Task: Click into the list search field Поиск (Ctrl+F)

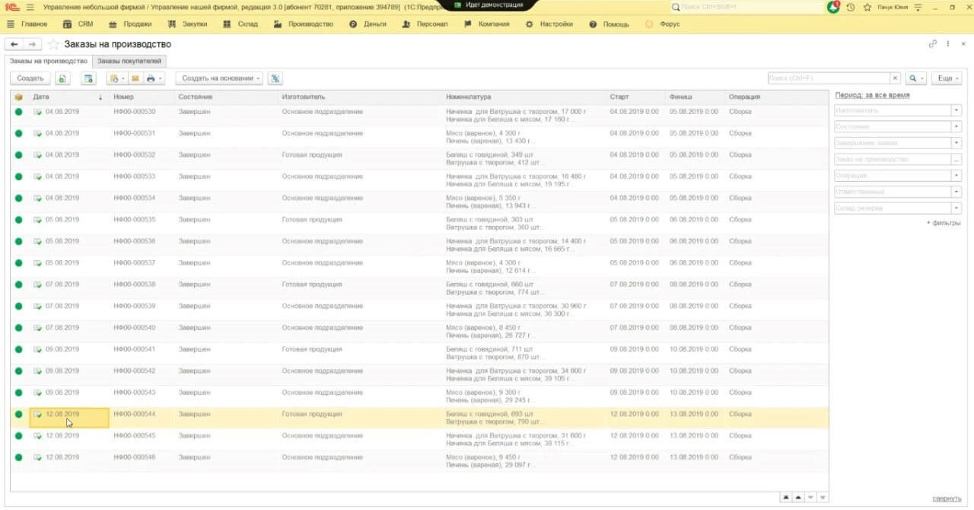Action: 829,78
